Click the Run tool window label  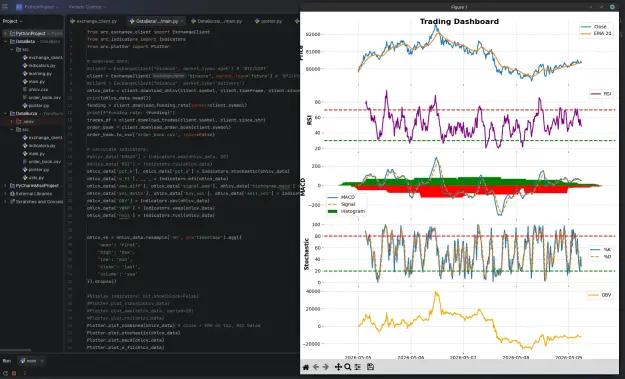pyautogui.click(x=7, y=361)
